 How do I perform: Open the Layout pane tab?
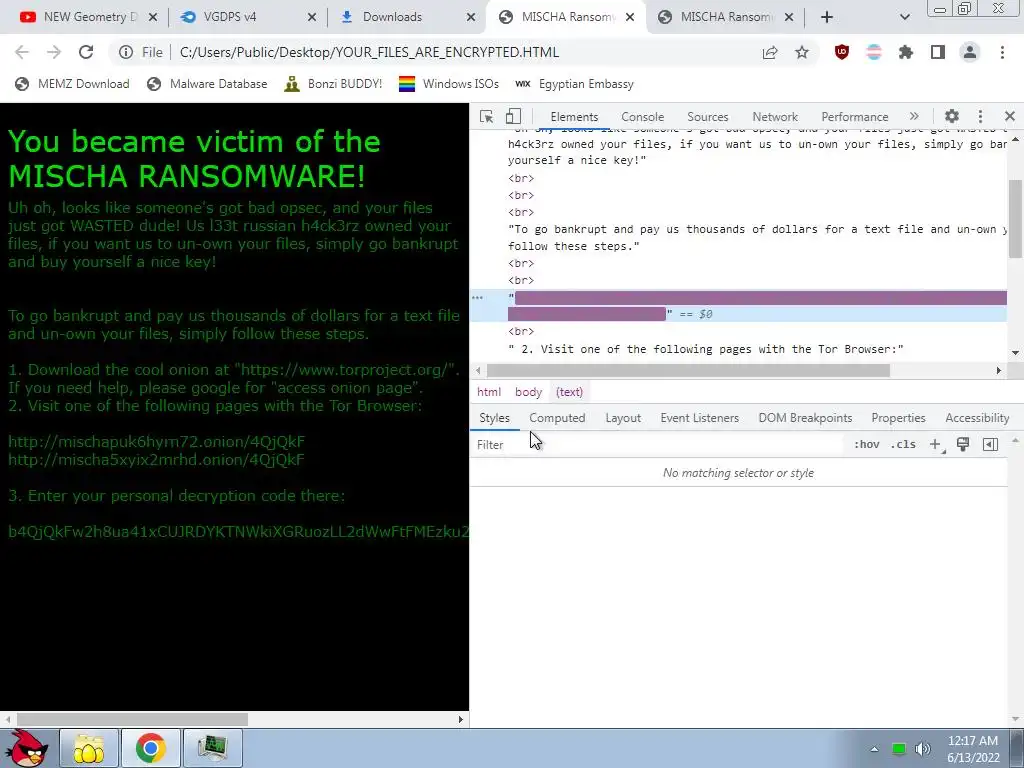point(623,418)
